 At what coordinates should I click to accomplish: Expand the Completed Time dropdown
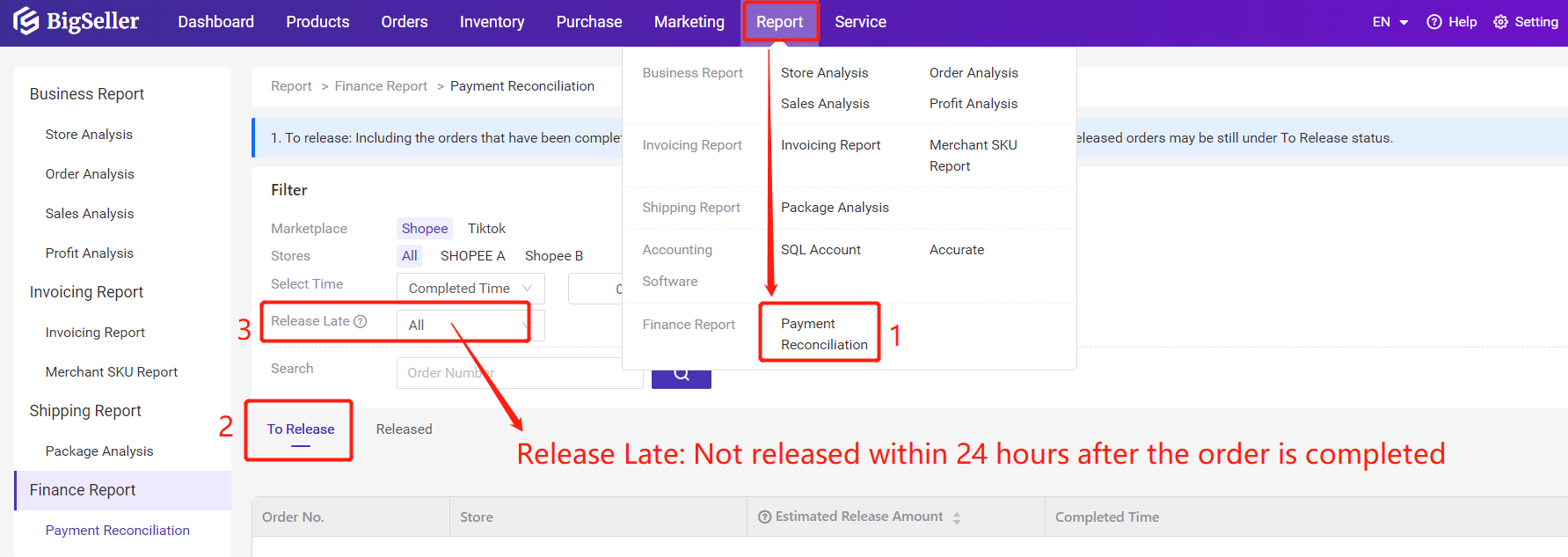pyautogui.click(x=470, y=289)
